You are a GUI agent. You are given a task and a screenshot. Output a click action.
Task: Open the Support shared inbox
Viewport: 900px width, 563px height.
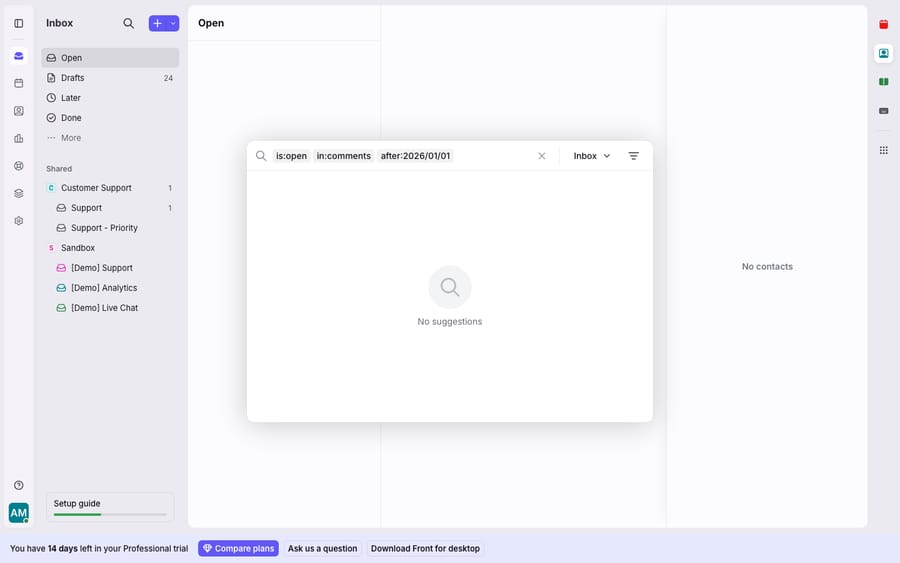pyautogui.click(x=110, y=208)
